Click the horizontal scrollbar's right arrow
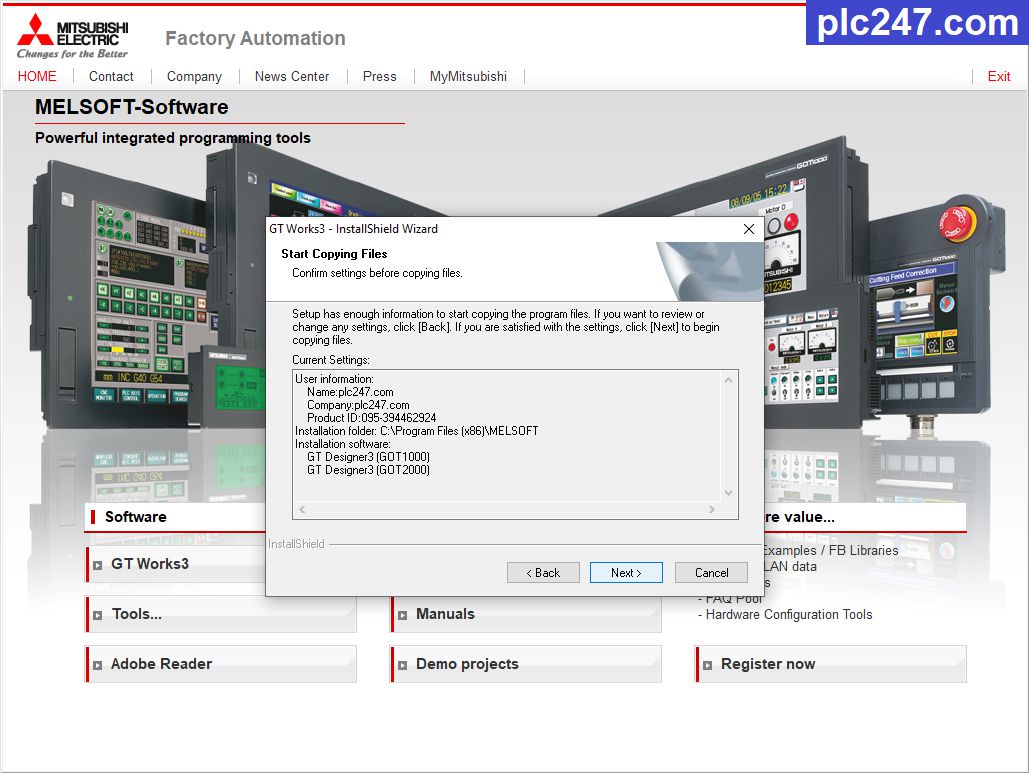Viewport: 1029px width, 773px height. (x=712, y=510)
